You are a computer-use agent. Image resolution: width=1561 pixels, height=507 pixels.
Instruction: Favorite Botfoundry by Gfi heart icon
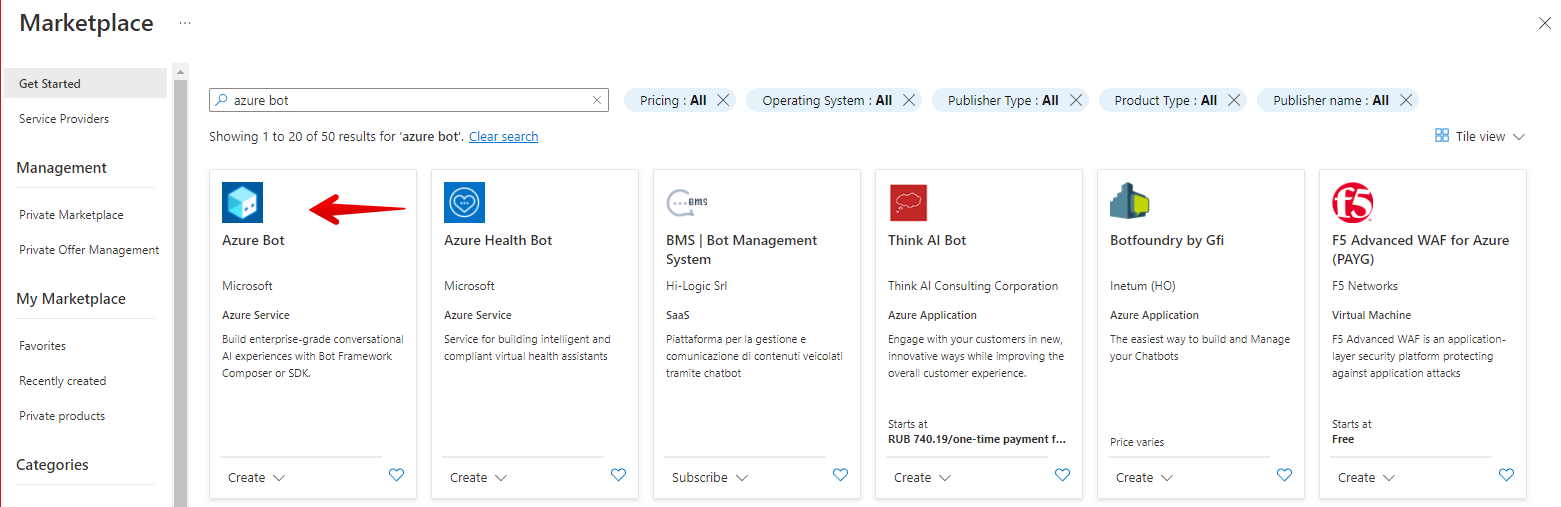coord(1284,475)
